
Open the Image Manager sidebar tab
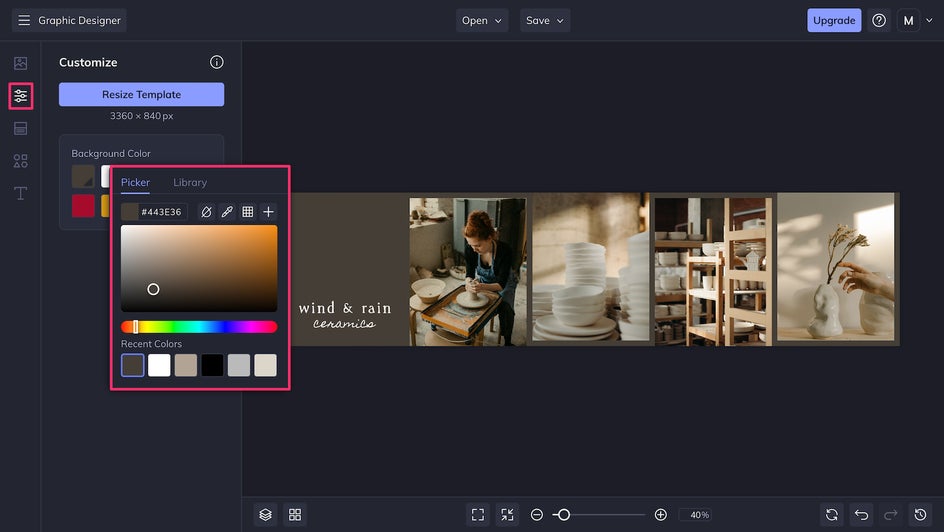click(20, 63)
